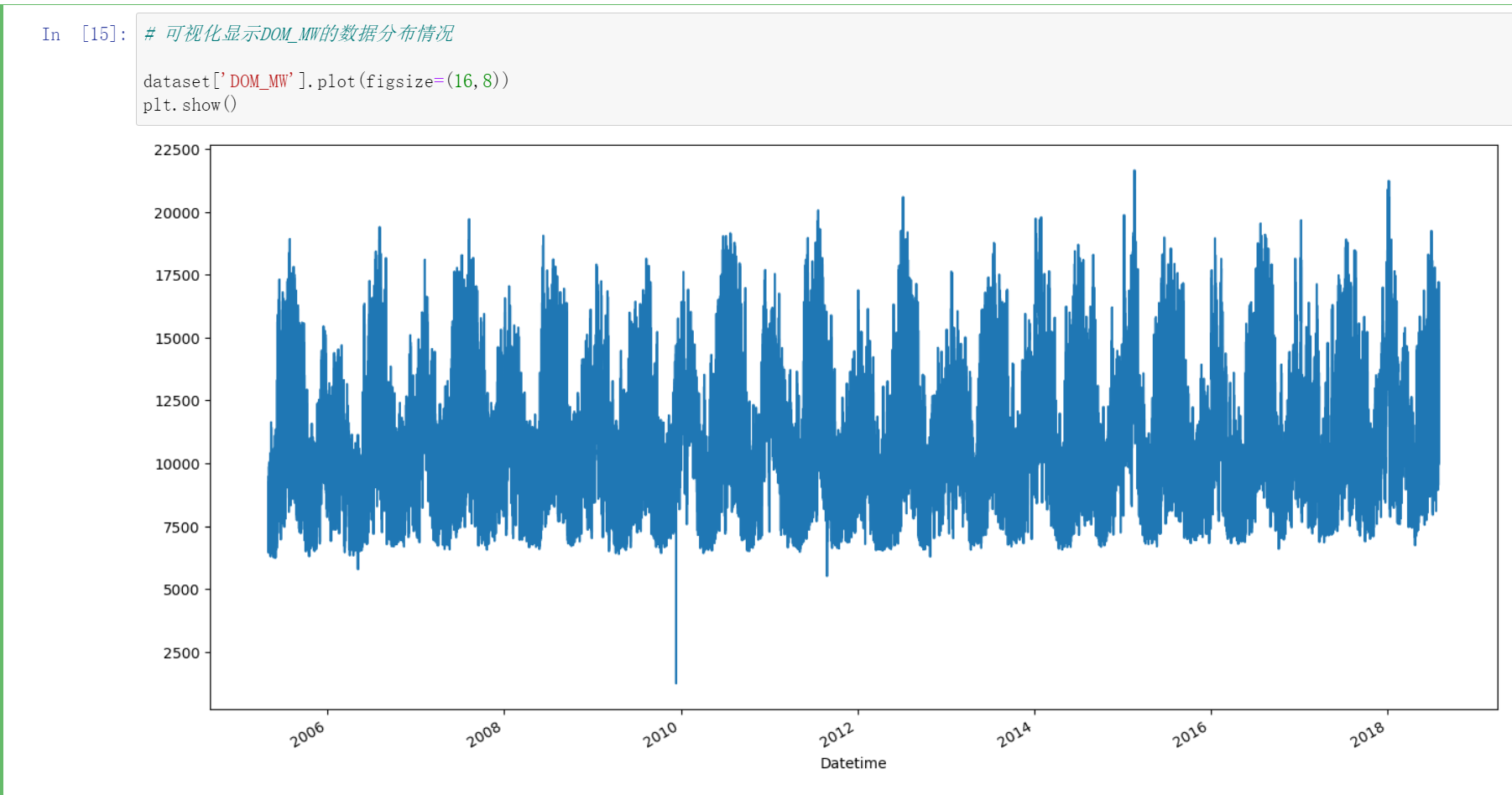1512x795 pixels.
Task: Click the 2006 x-axis tick label
Action: point(307,735)
